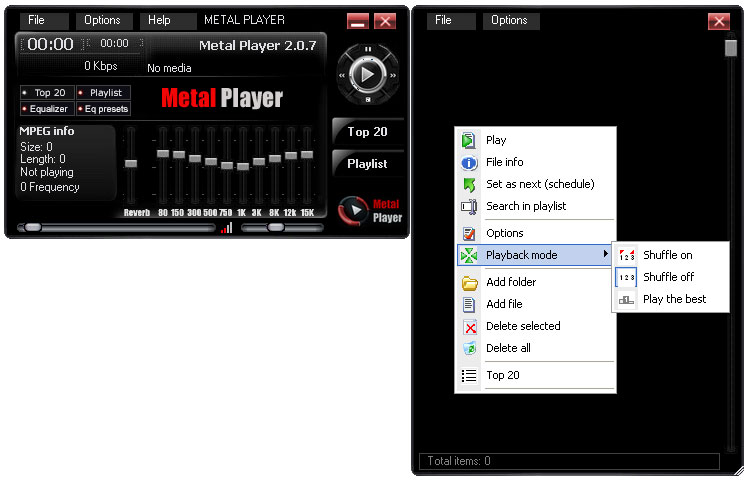The width and height of the screenshot is (748, 480).
Task: Click the song seek bar handle
Action: coord(32,228)
